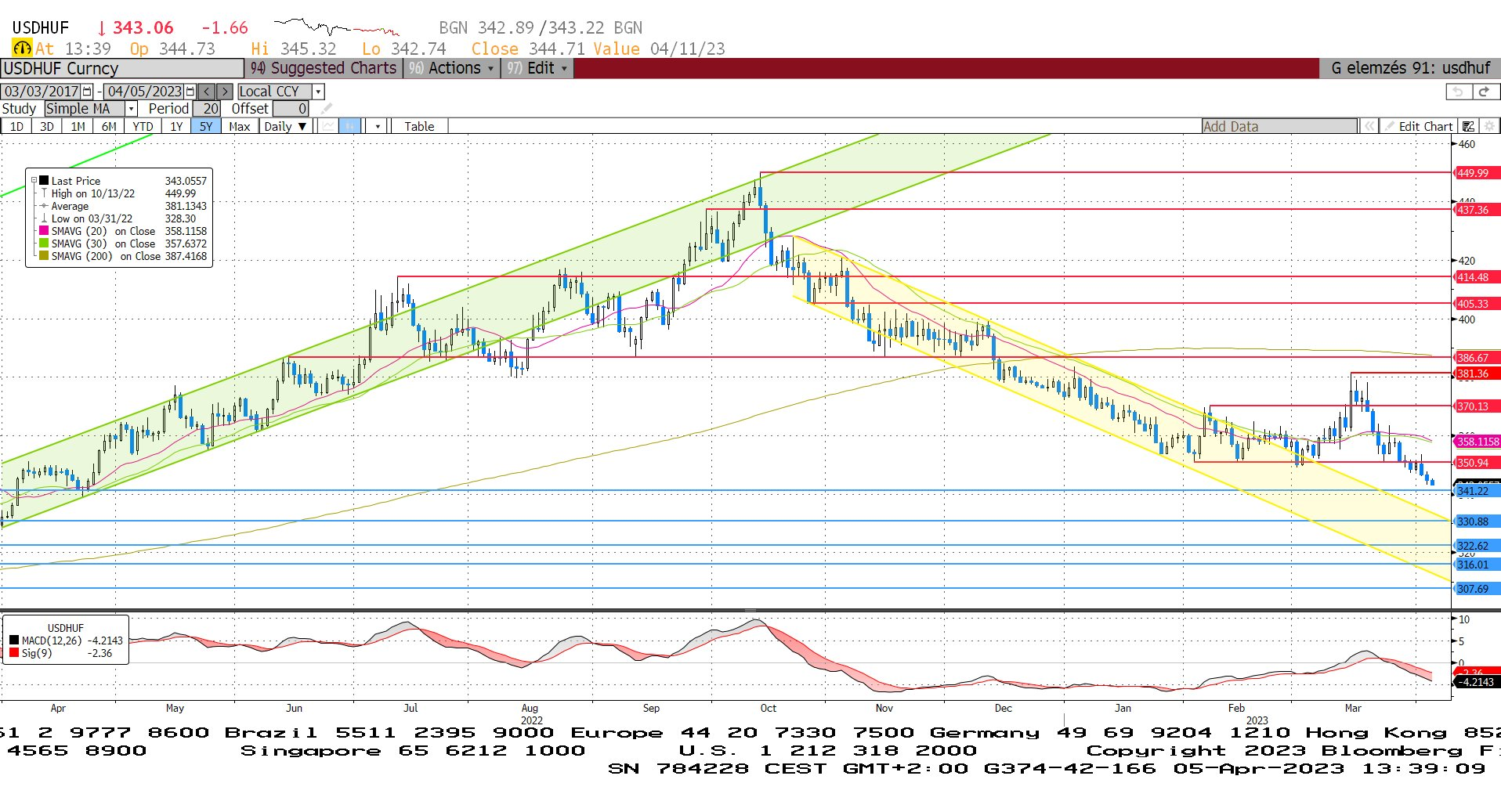
Task: Open the start date calendar picker
Action: pos(87,92)
